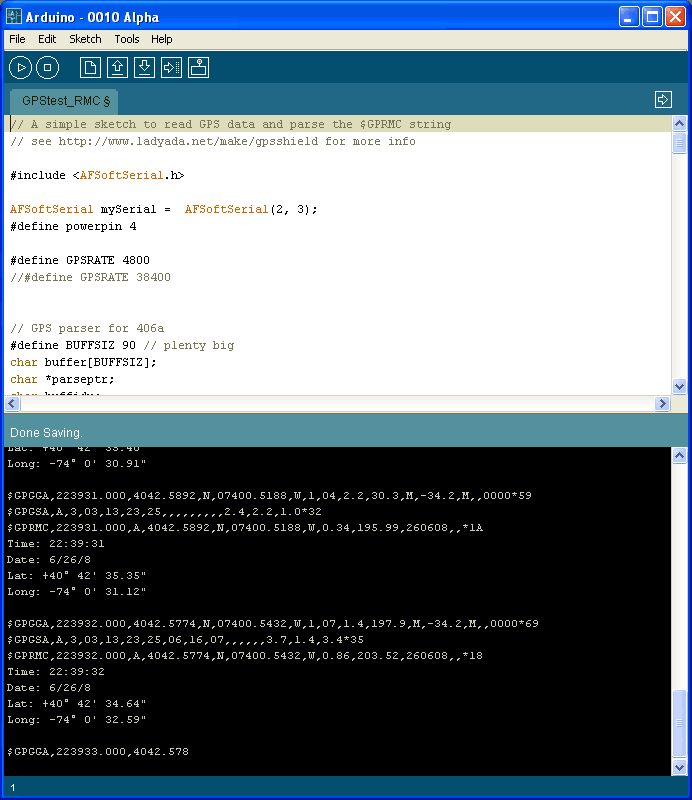Click the console output scroll-down arrow
Screen dimensions: 692x800
(x=679, y=766)
